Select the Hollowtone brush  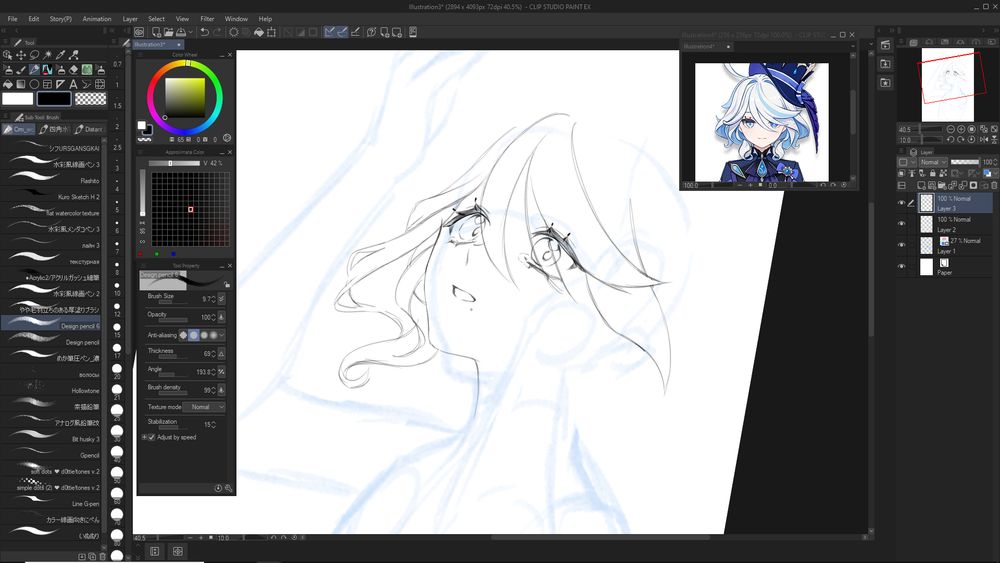coord(50,390)
